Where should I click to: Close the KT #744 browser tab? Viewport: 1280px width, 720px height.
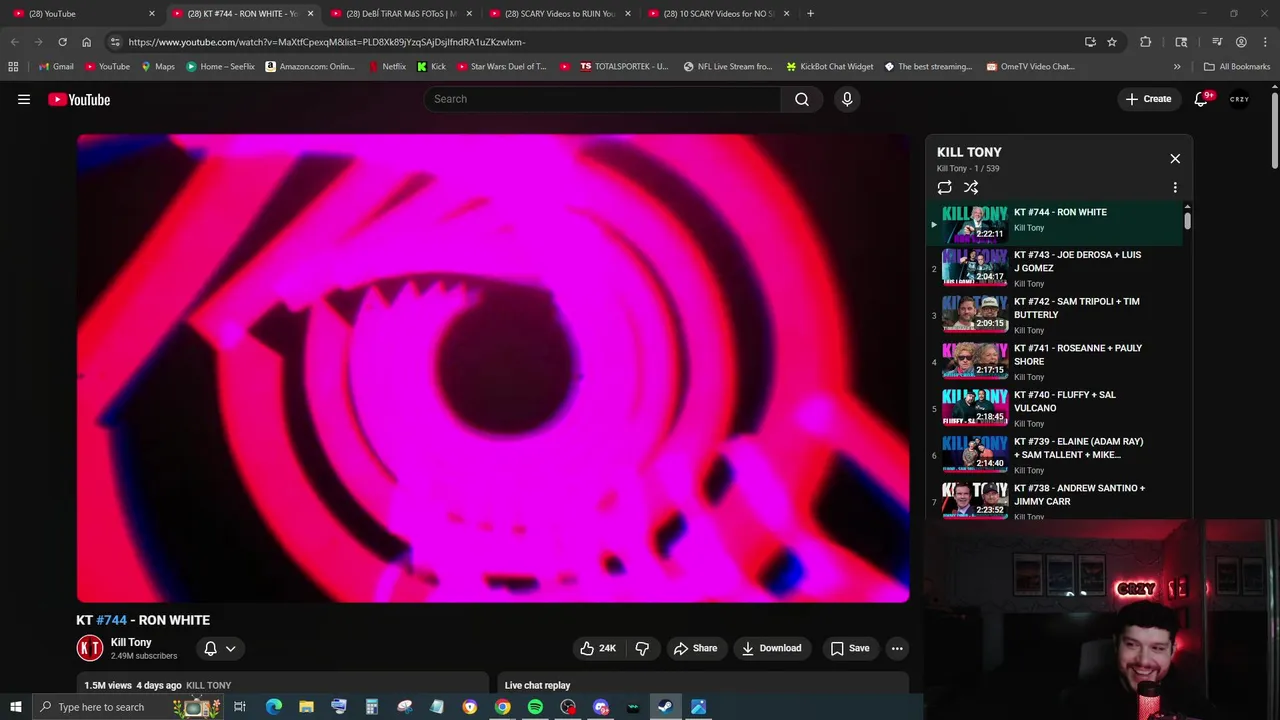tap(310, 13)
